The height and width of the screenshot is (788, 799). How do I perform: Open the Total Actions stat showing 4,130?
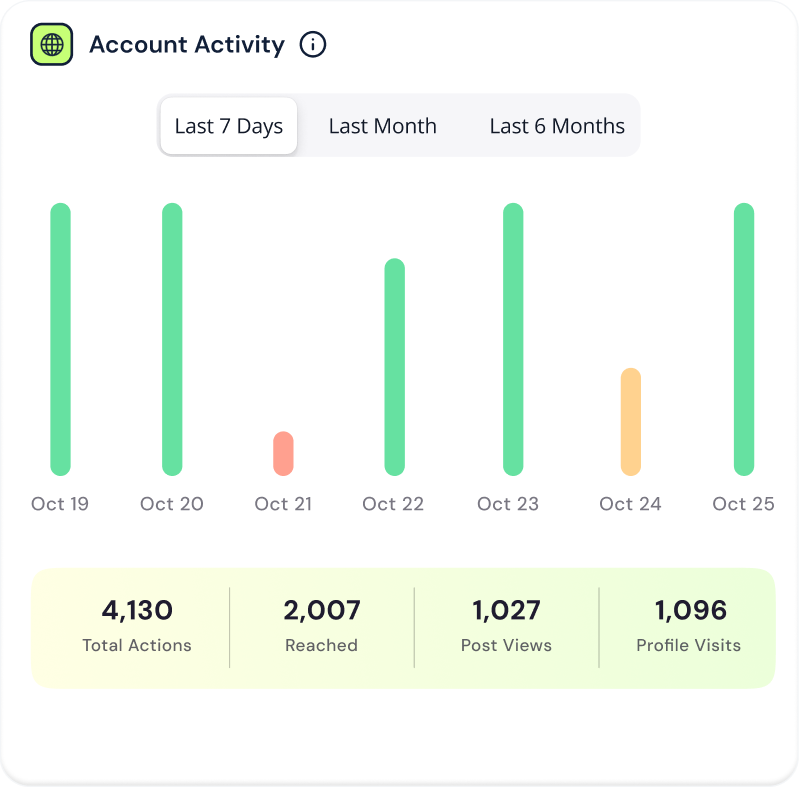point(137,626)
